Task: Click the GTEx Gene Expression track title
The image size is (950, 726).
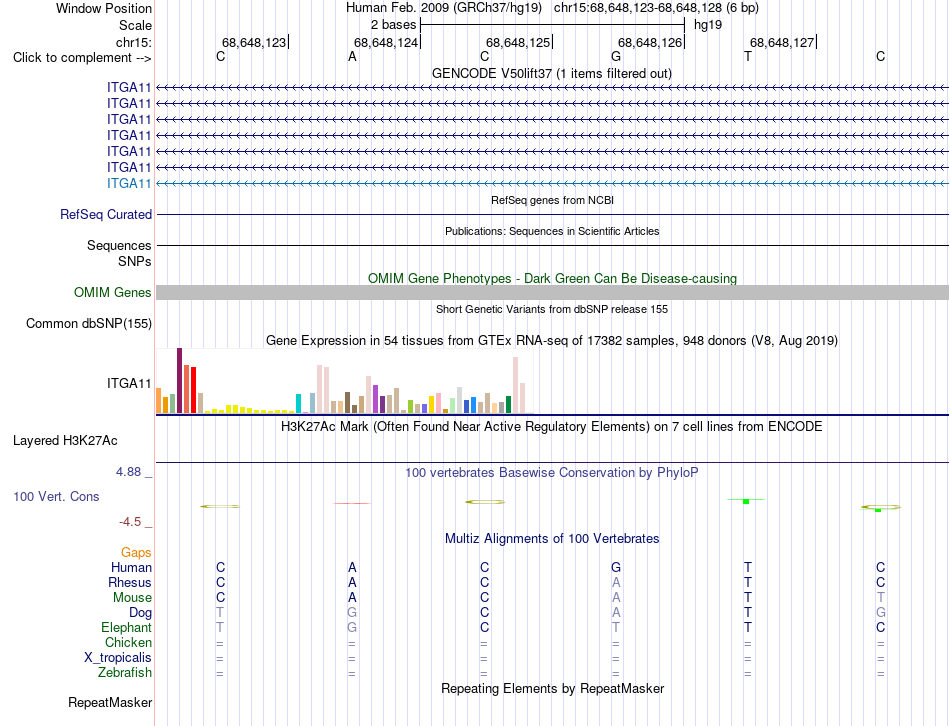Action: point(552,341)
